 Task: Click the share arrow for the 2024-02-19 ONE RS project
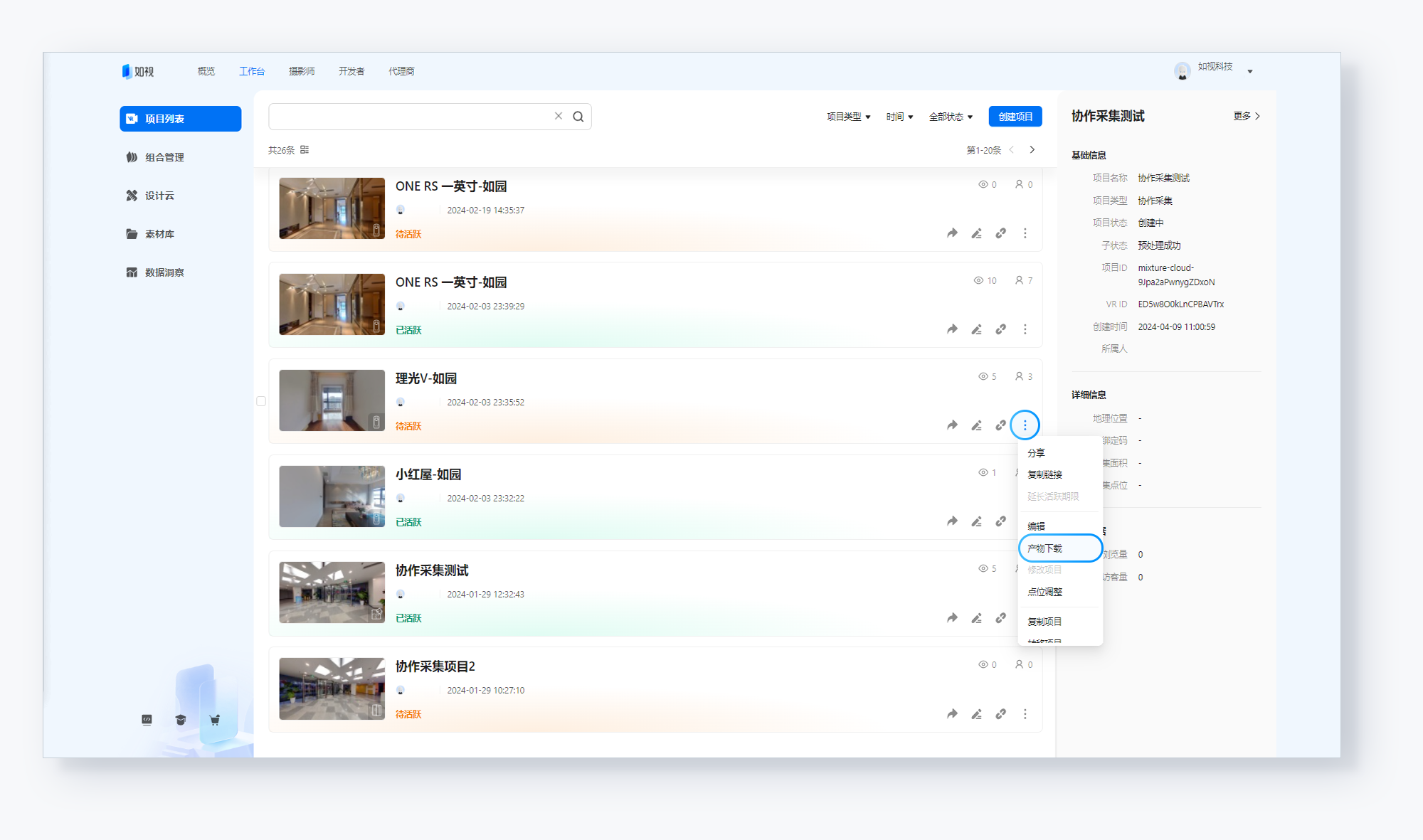click(x=952, y=233)
